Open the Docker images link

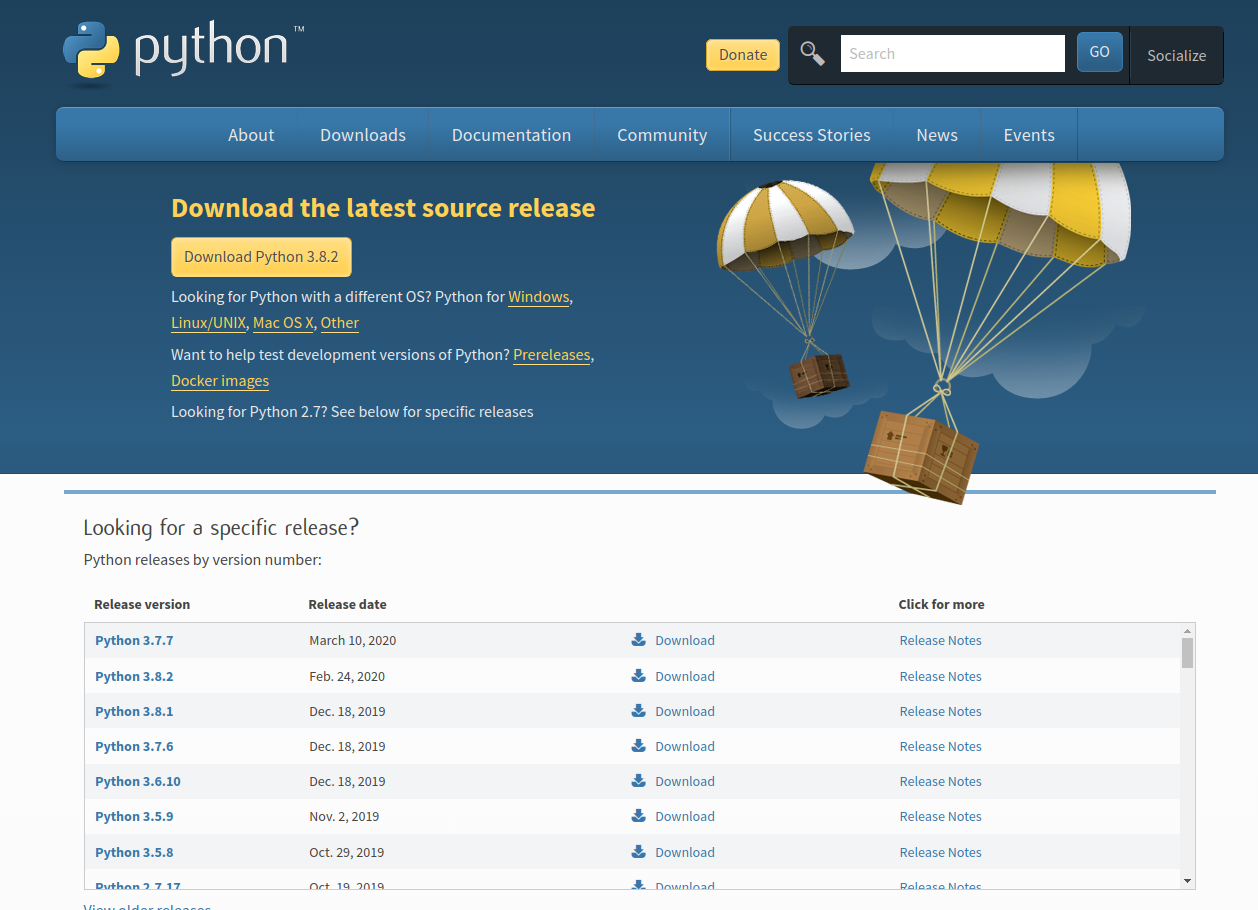click(x=220, y=381)
